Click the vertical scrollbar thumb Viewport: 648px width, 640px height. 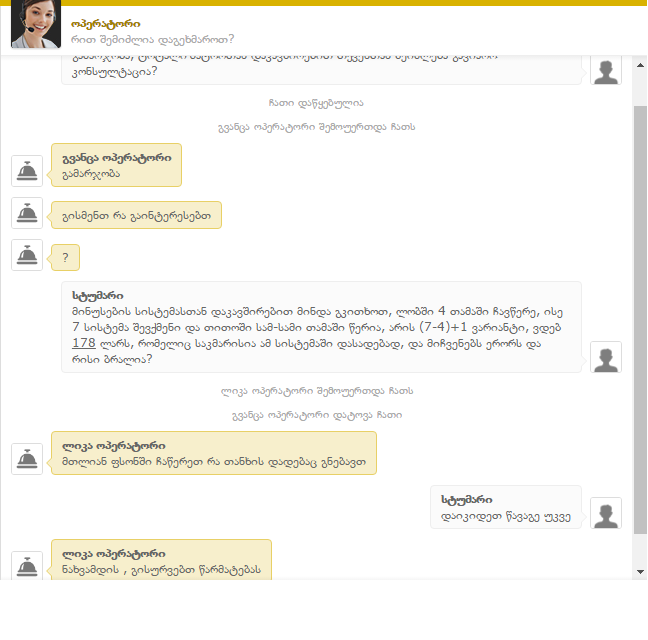click(640, 319)
